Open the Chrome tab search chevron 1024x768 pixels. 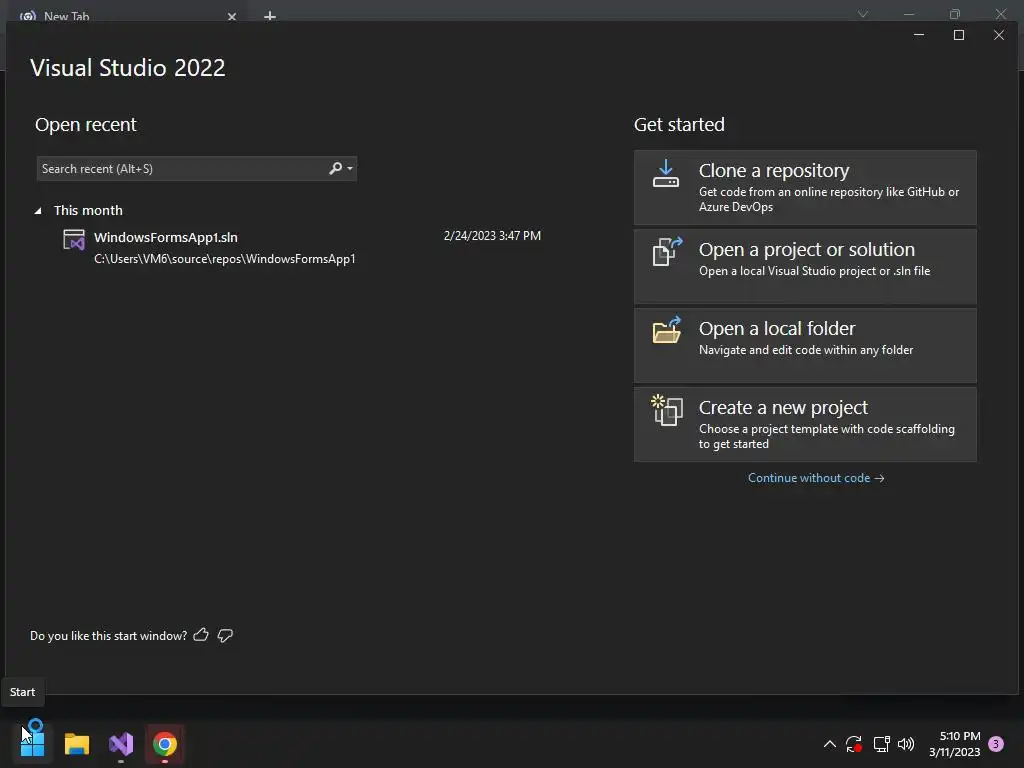tap(863, 14)
